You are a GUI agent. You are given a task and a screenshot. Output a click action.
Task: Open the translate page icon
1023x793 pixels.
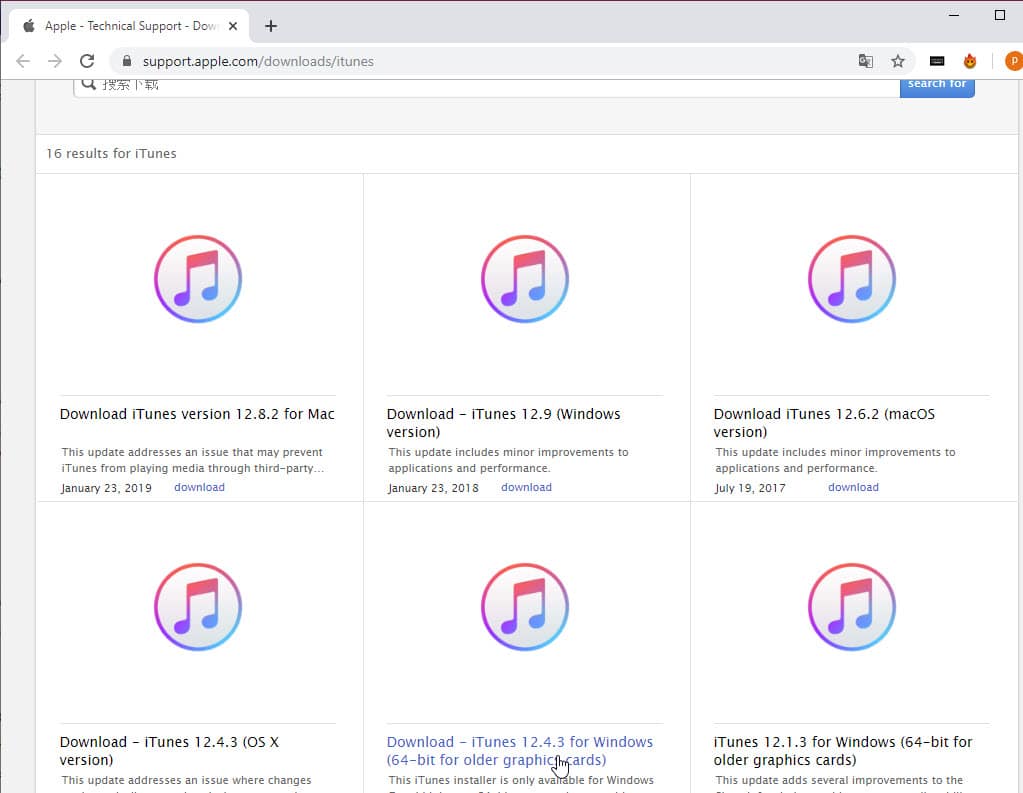pyautogui.click(x=866, y=61)
